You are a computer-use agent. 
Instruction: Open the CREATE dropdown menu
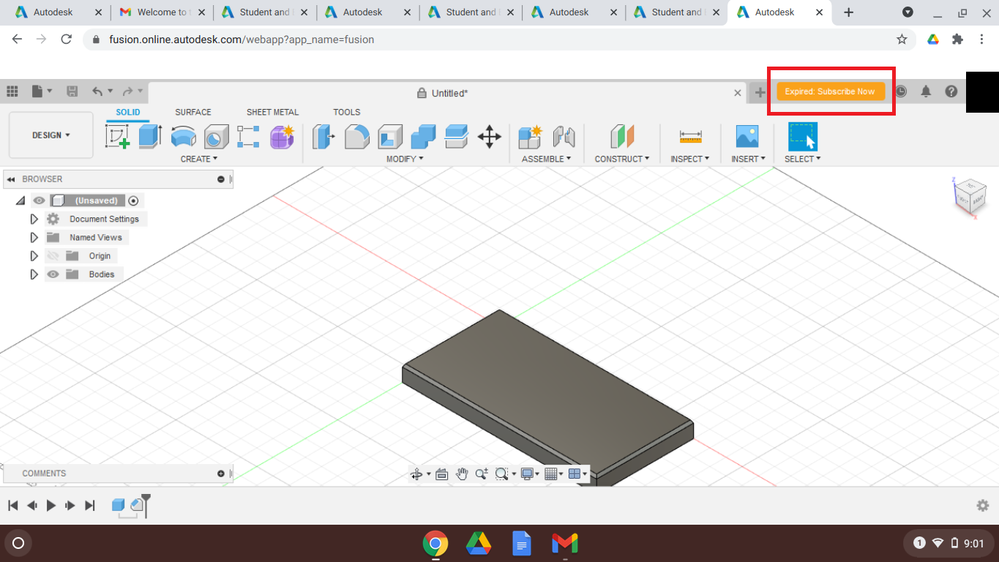pos(199,159)
